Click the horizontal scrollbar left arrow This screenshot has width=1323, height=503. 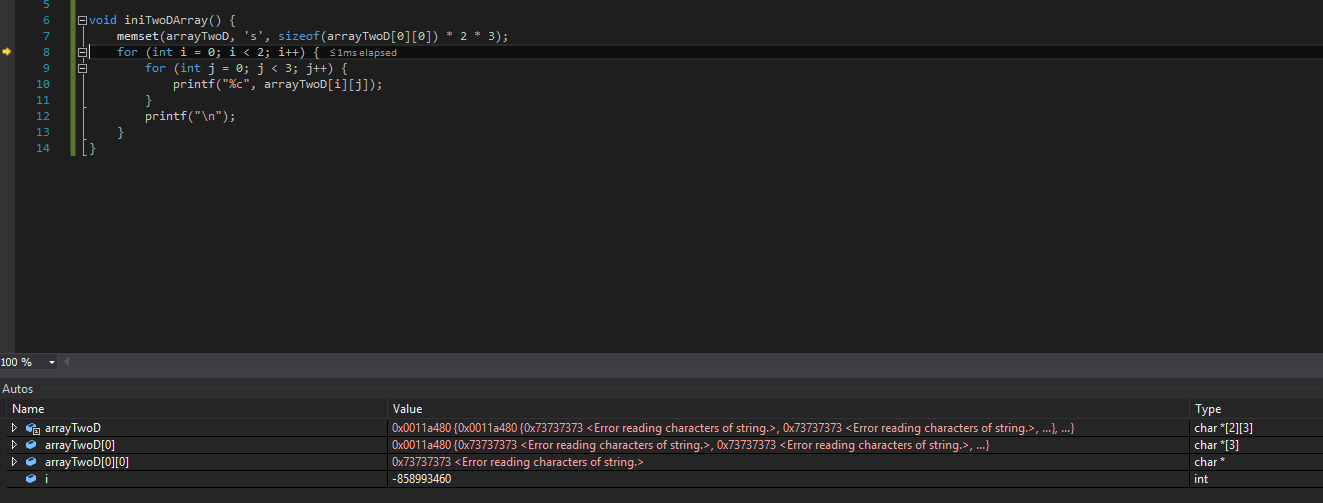coord(66,362)
